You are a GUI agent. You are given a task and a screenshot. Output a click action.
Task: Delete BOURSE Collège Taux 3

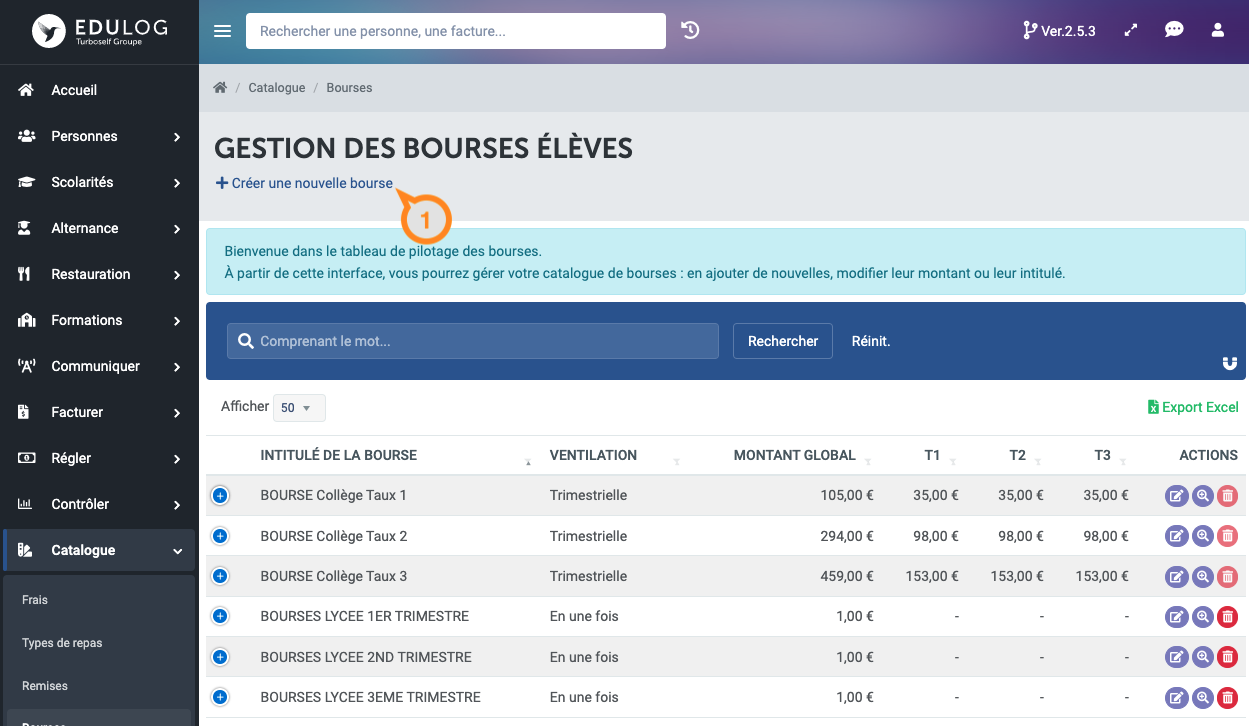(1228, 577)
